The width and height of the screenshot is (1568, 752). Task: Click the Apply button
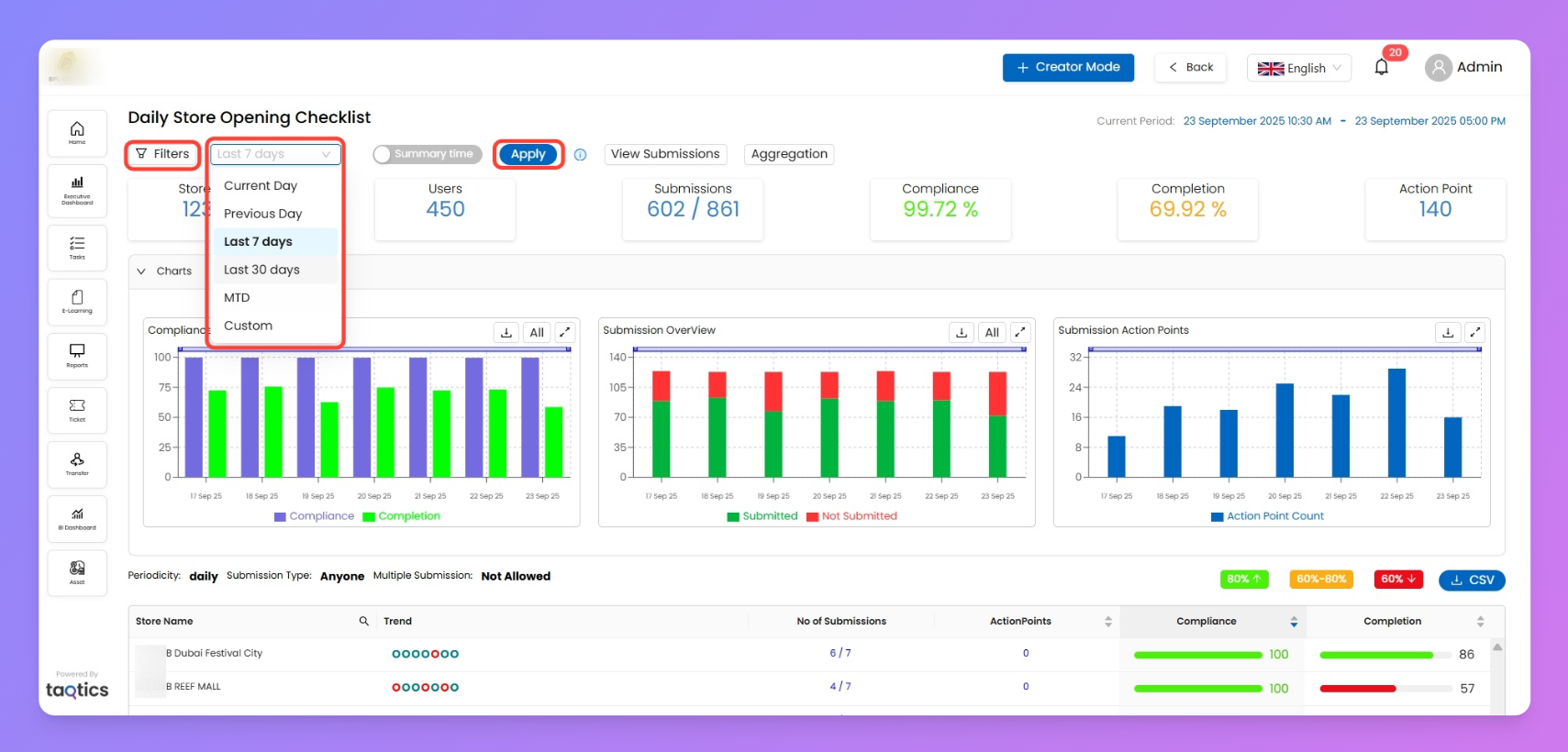click(528, 154)
